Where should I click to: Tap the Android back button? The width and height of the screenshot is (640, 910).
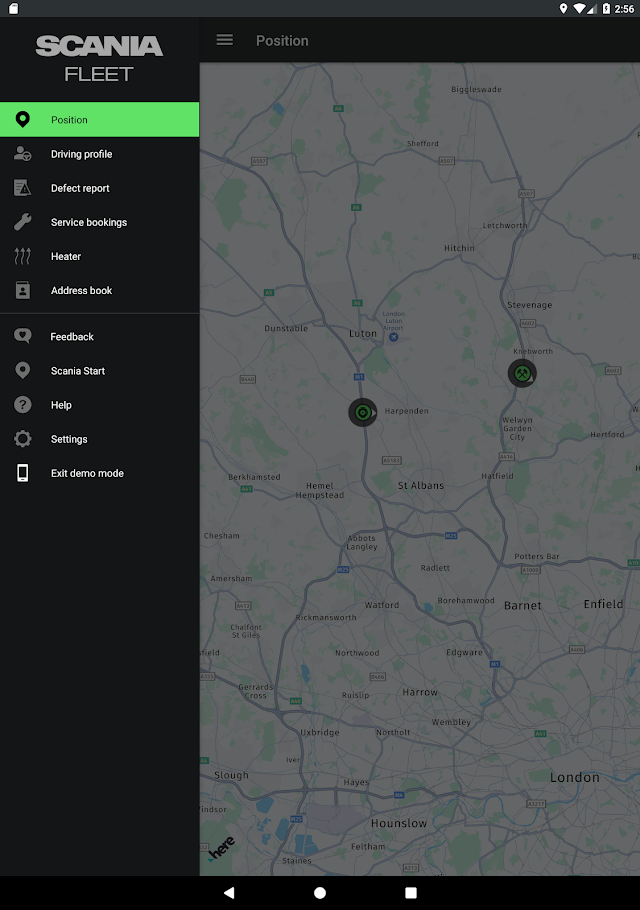[229, 893]
